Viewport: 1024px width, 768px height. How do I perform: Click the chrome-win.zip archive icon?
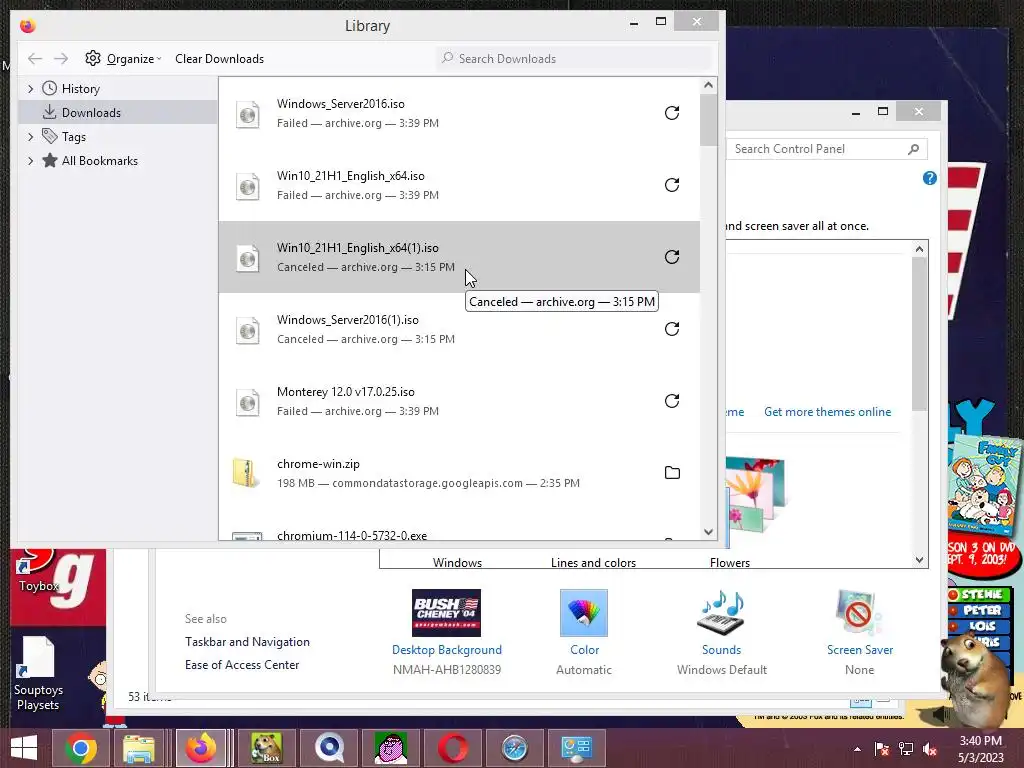pyautogui.click(x=244, y=473)
